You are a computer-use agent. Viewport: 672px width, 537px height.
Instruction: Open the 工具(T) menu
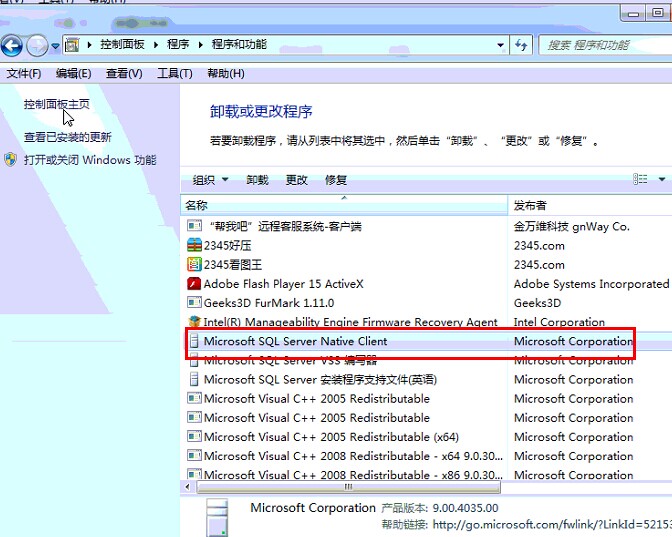coord(174,74)
